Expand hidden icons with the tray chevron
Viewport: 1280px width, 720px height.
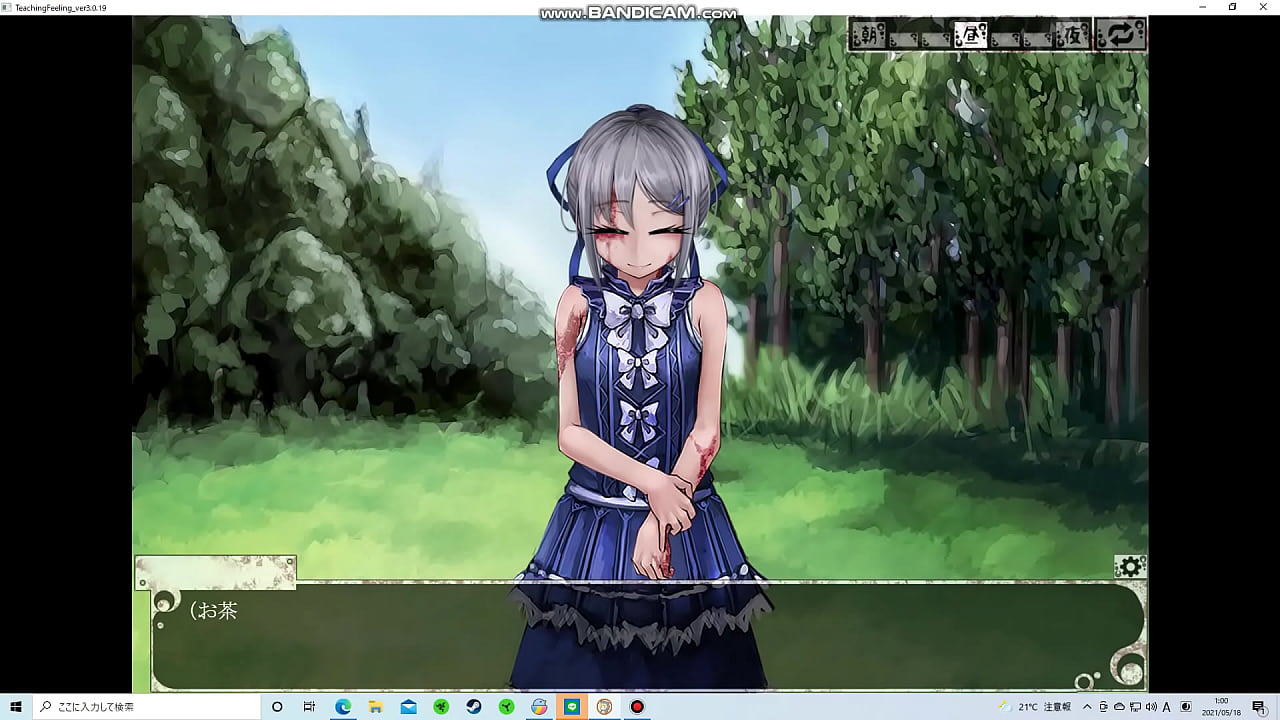1086,708
